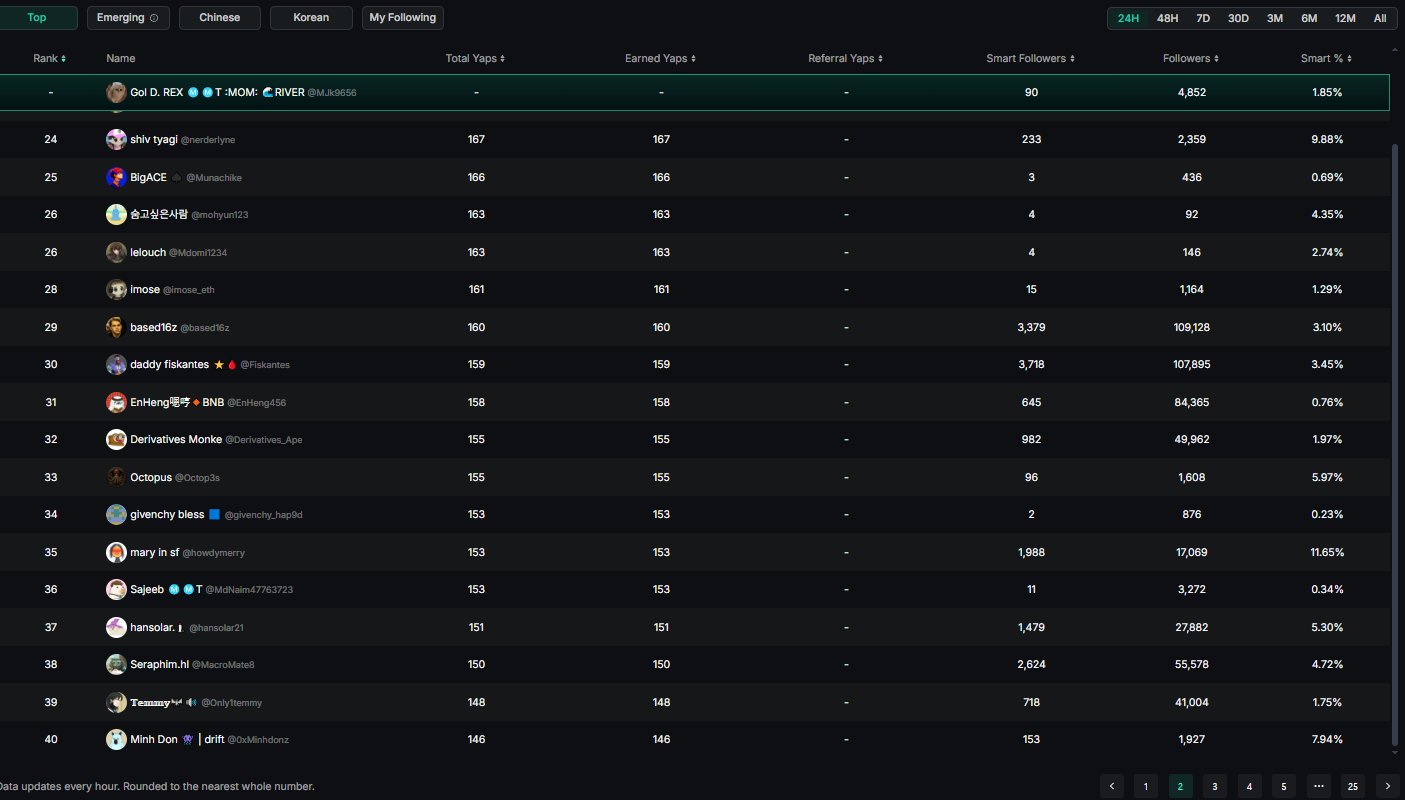Show the Chinese leaderboard tab
This screenshot has height=800, width=1405.
(220, 18)
